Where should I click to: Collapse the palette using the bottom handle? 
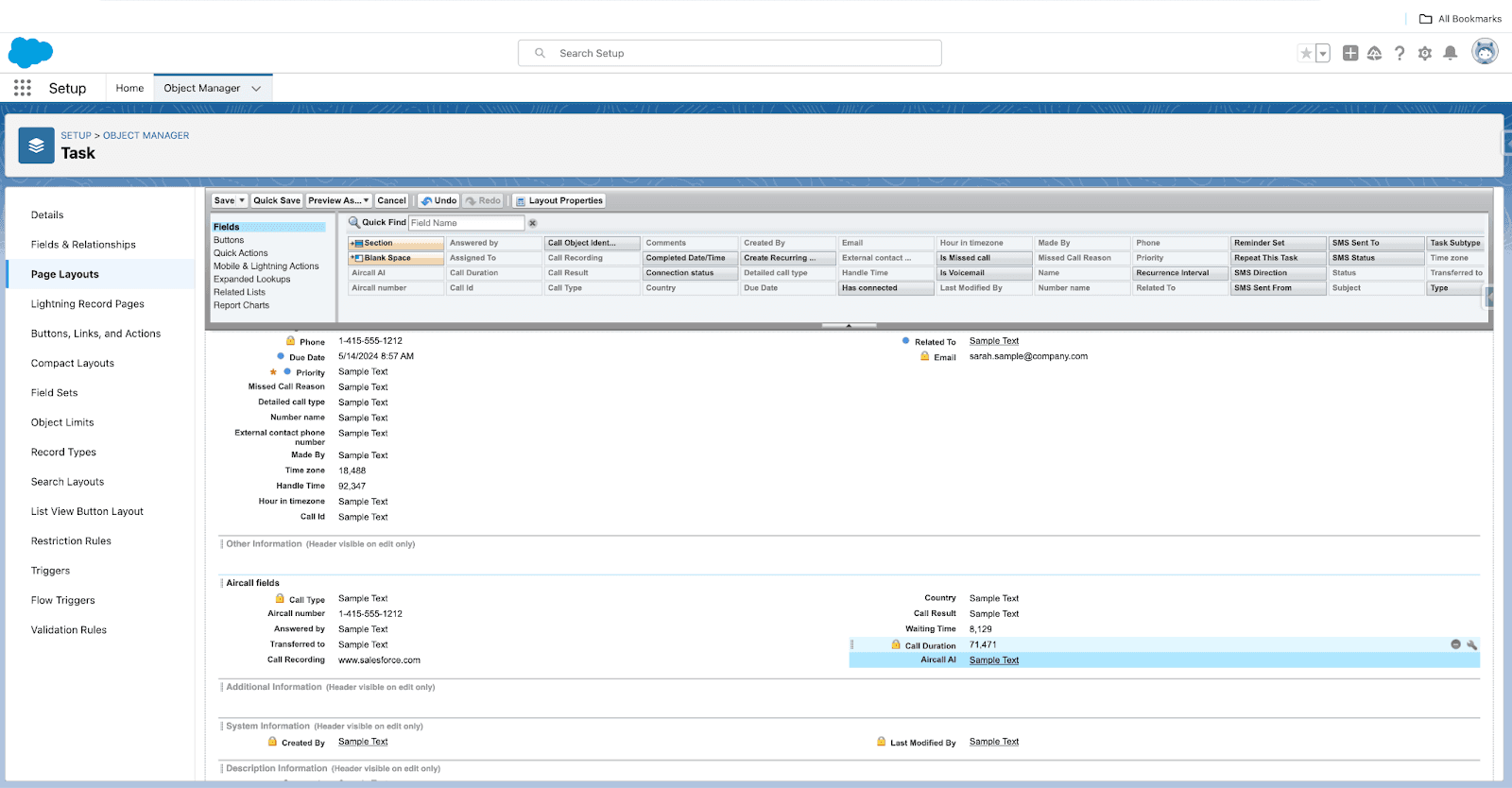(849, 325)
